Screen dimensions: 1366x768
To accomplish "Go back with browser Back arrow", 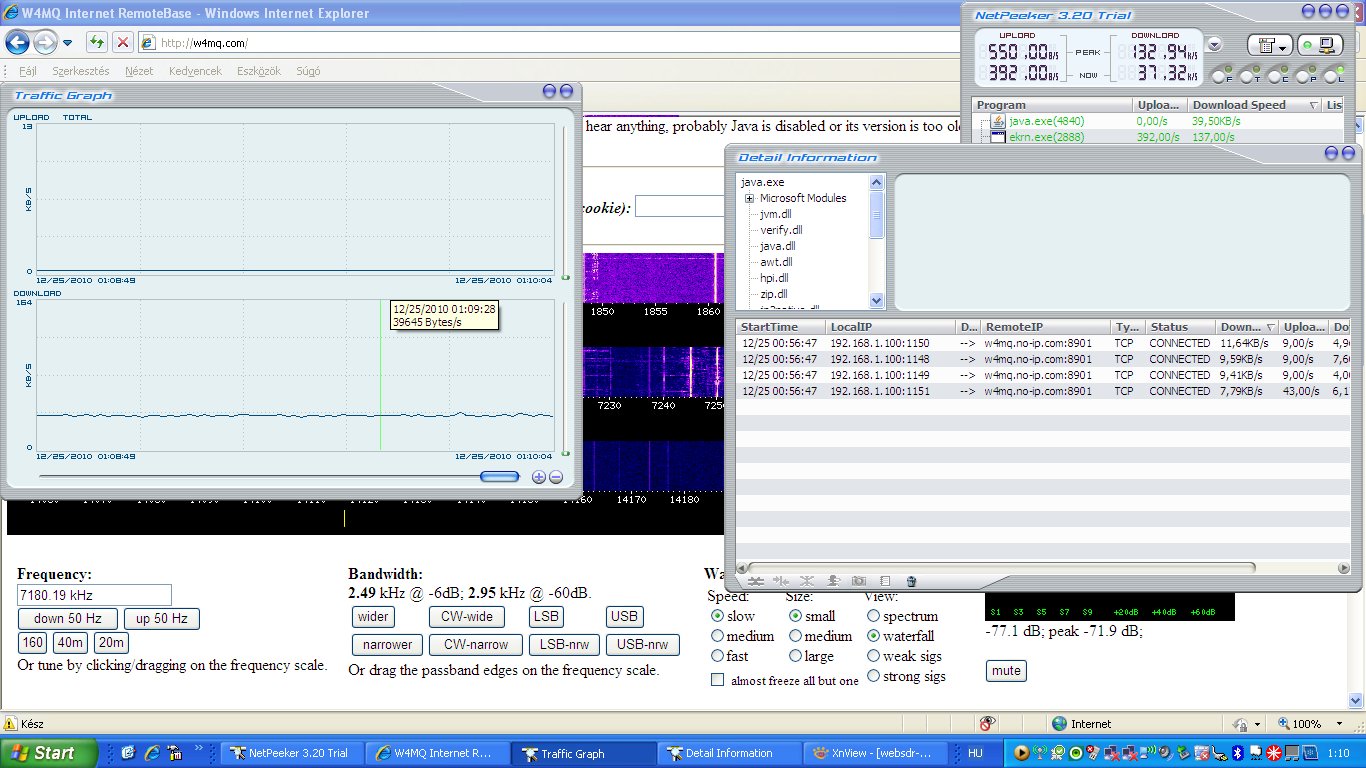I will click(17, 42).
